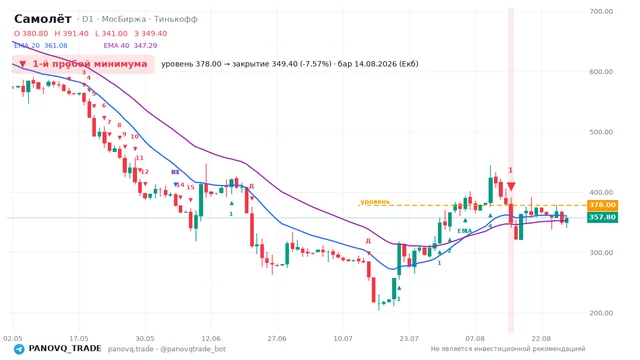Open the panovq.trade website link

(x=131, y=349)
